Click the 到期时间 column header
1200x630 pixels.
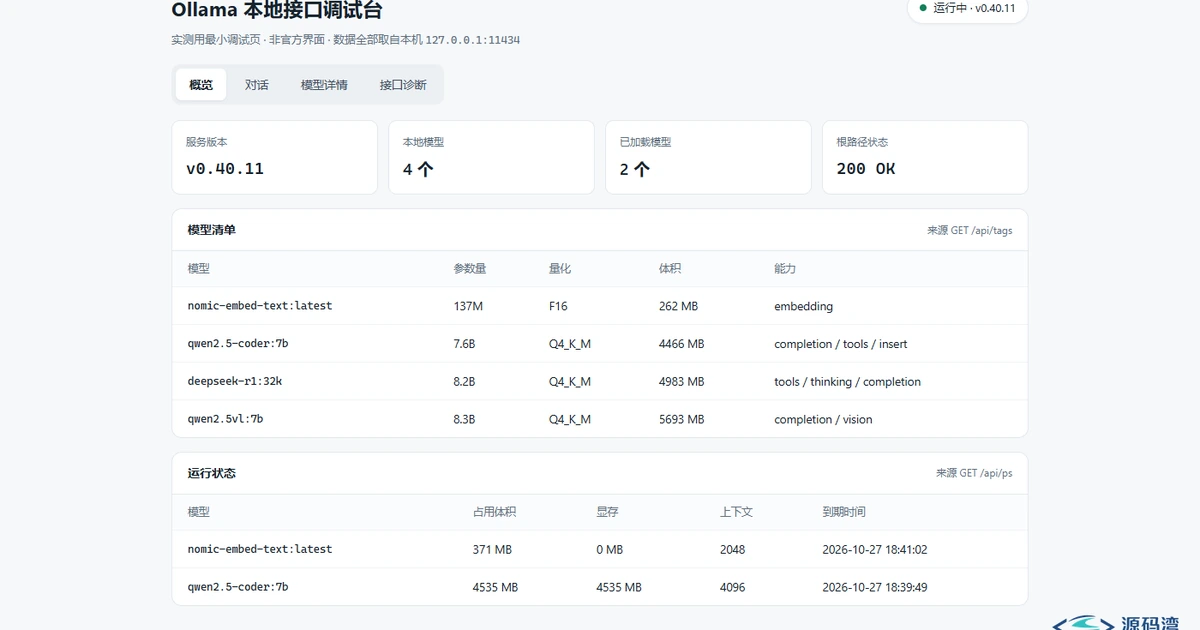844,512
